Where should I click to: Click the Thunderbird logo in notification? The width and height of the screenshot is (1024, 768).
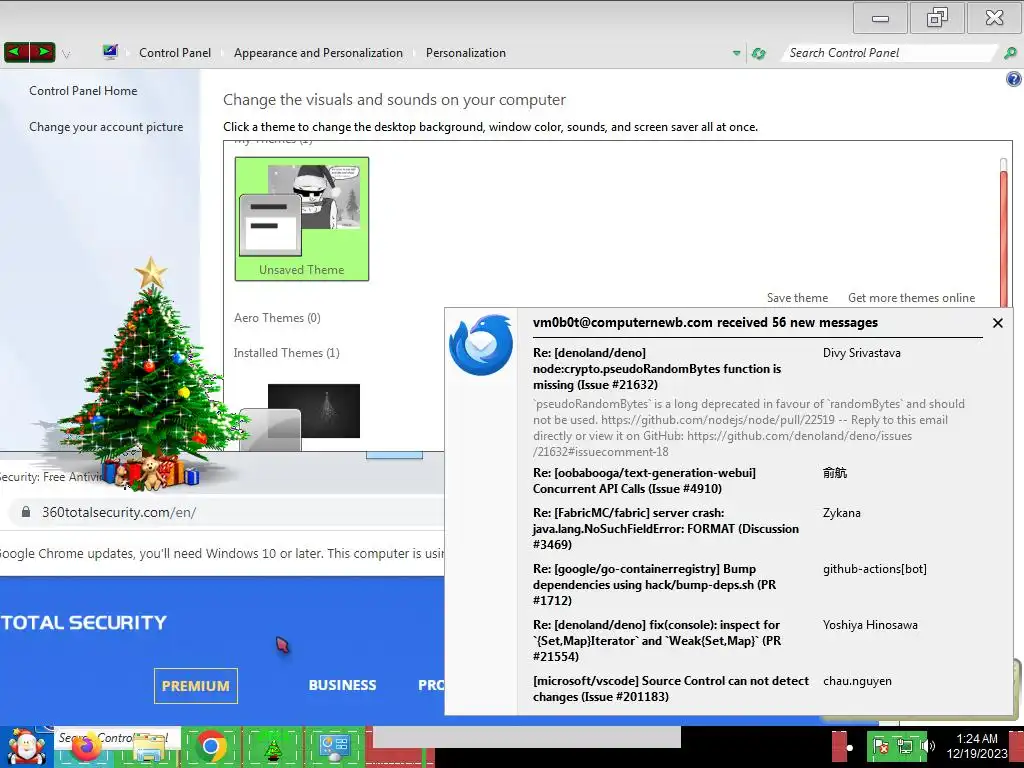coord(481,345)
